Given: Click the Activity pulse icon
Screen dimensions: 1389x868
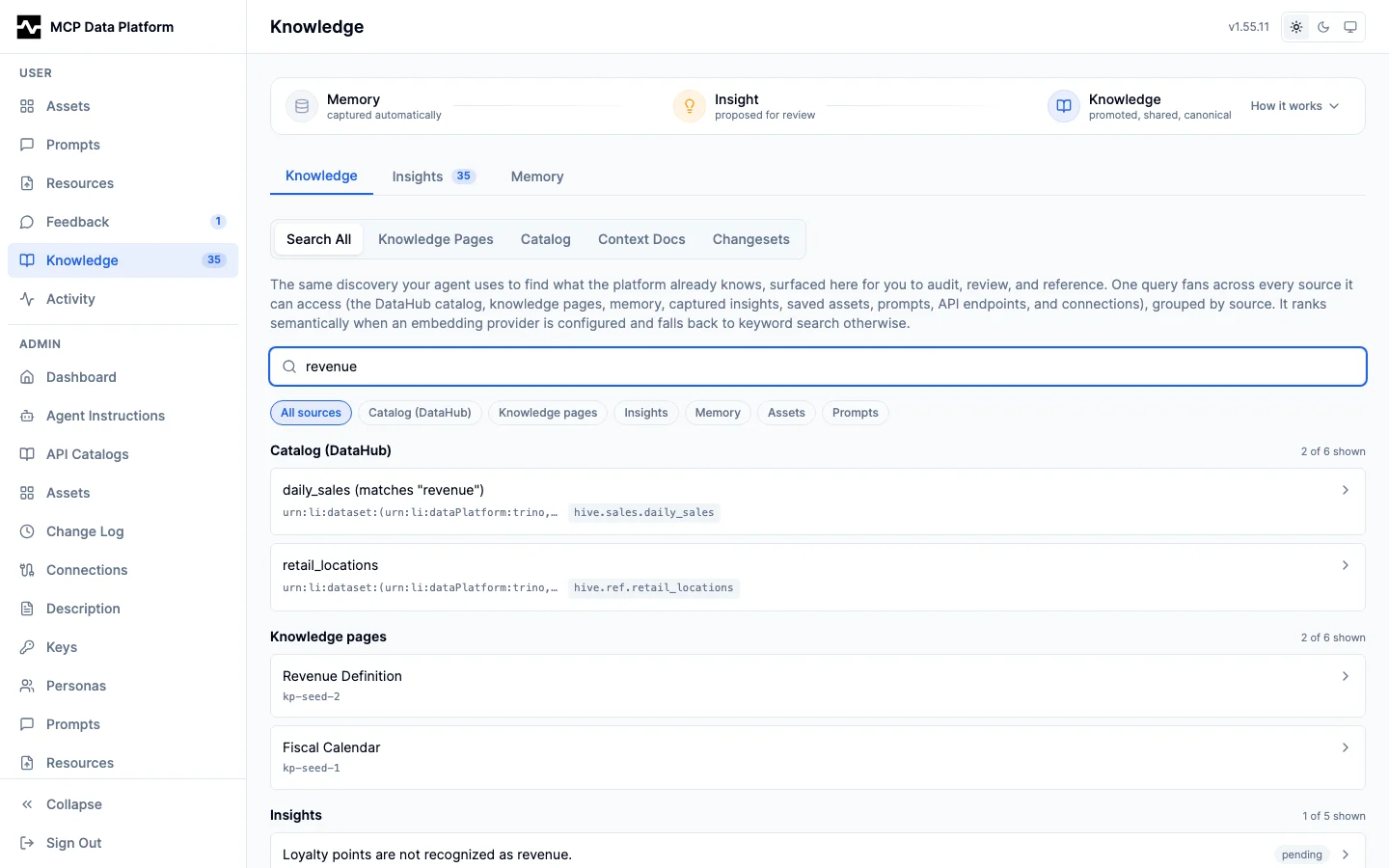Looking at the screenshot, I should click(27, 299).
